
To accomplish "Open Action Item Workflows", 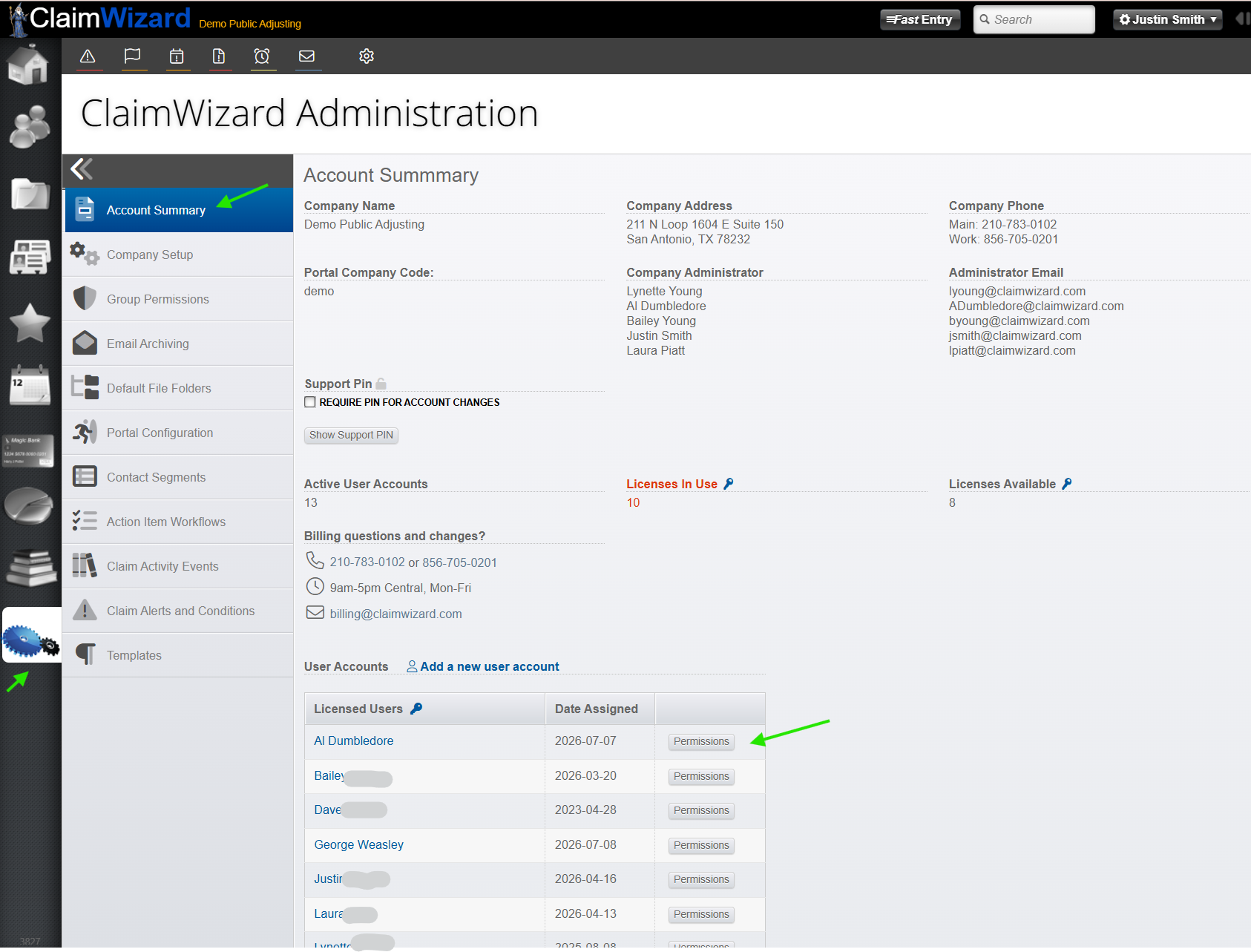I will click(178, 522).
